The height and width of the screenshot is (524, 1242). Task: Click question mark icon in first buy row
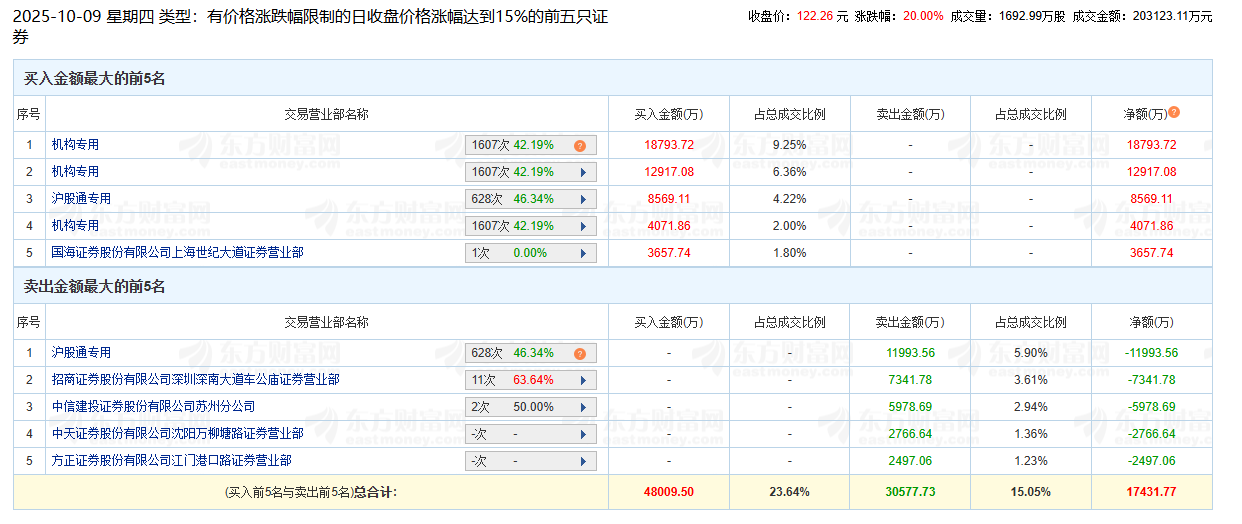(x=579, y=146)
